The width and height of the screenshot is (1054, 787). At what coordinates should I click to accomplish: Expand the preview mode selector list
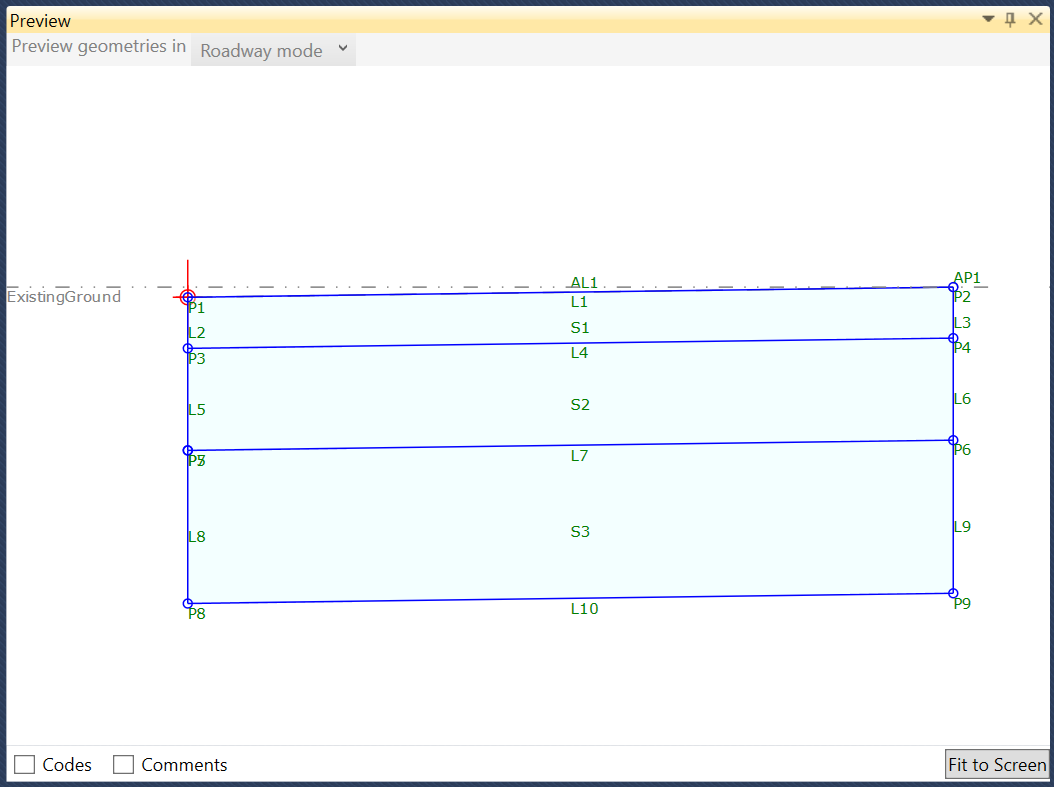pyautogui.click(x=341, y=49)
